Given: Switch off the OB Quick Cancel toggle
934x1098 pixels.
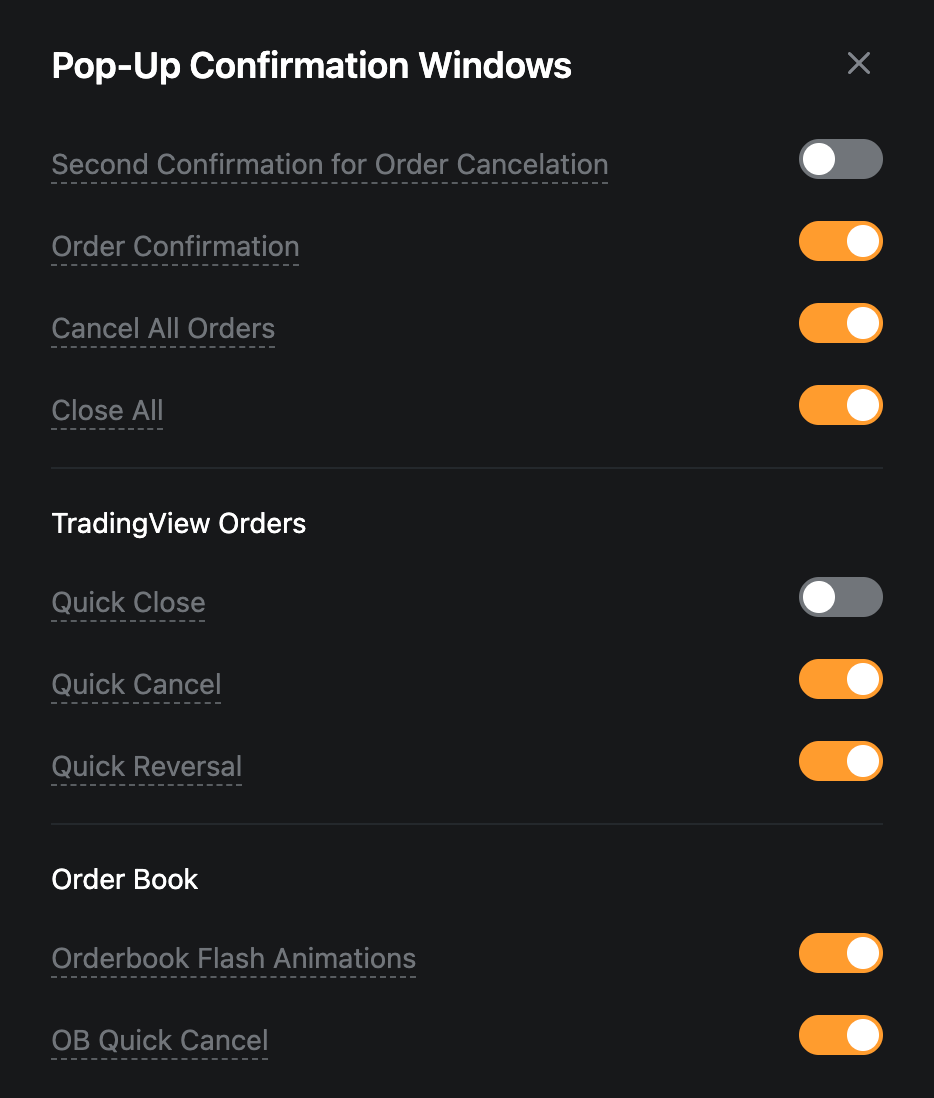Looking at the screenshot, I should point(840,1036).
